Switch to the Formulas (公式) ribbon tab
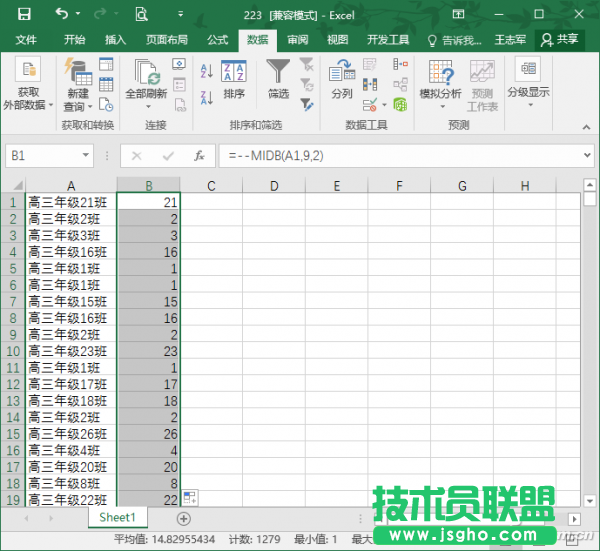 point(217,40)
